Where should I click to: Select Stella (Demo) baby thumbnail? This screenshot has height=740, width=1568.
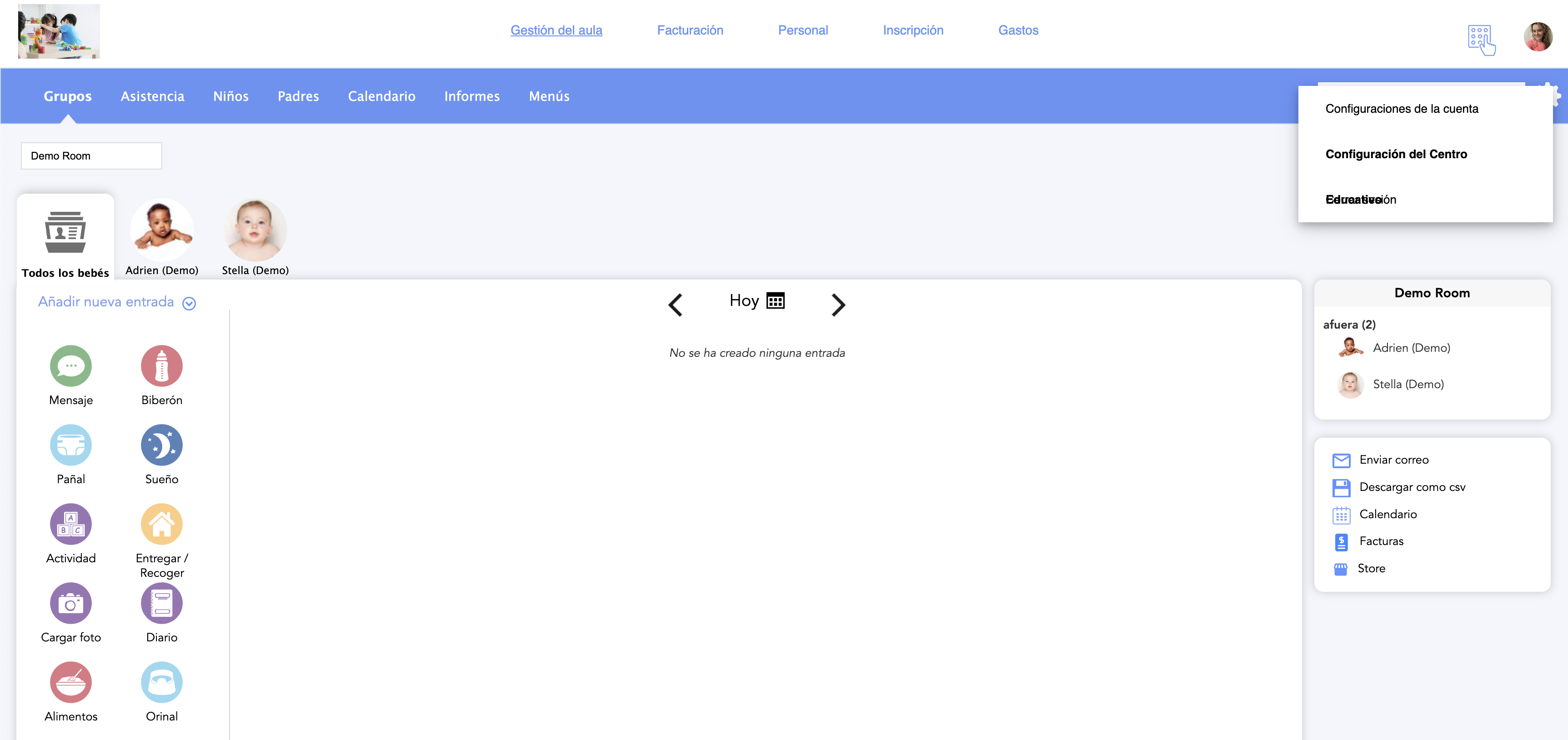tap(255, 230)
